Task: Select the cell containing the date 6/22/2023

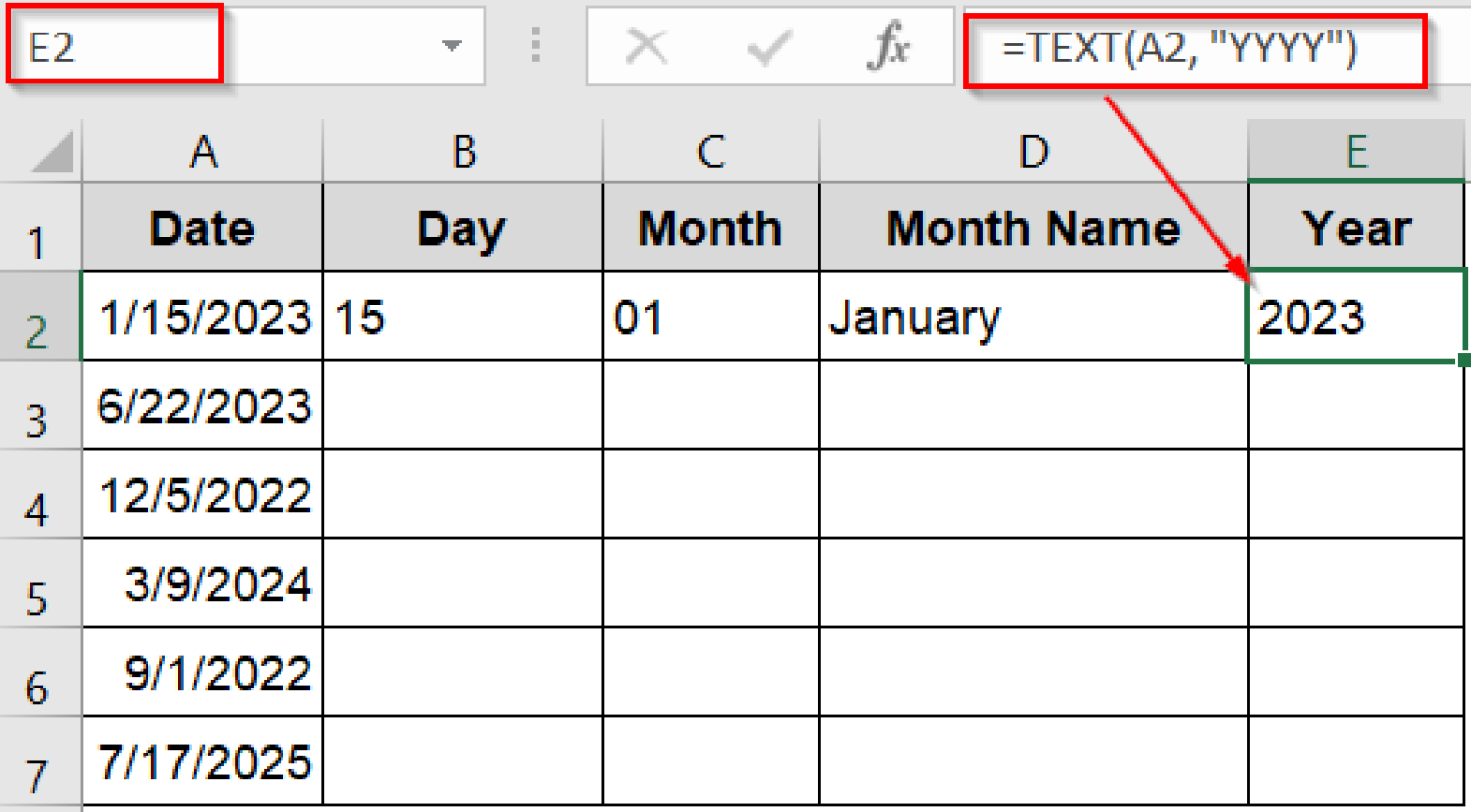Action: (x=202, y=405)
